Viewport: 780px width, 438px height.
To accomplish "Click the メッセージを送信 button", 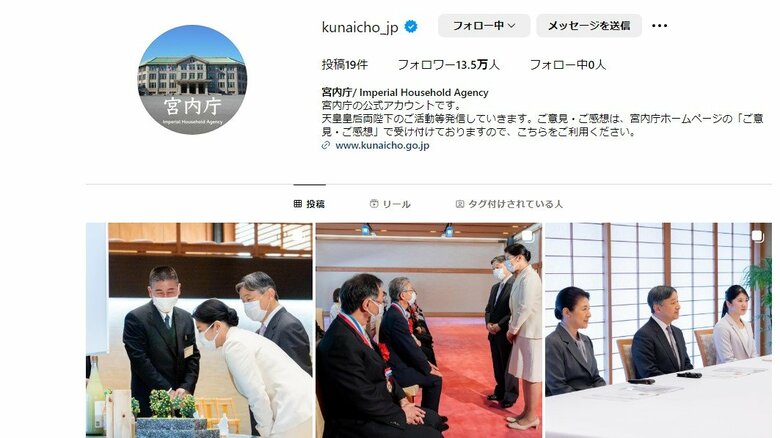I will click(589, 25).
